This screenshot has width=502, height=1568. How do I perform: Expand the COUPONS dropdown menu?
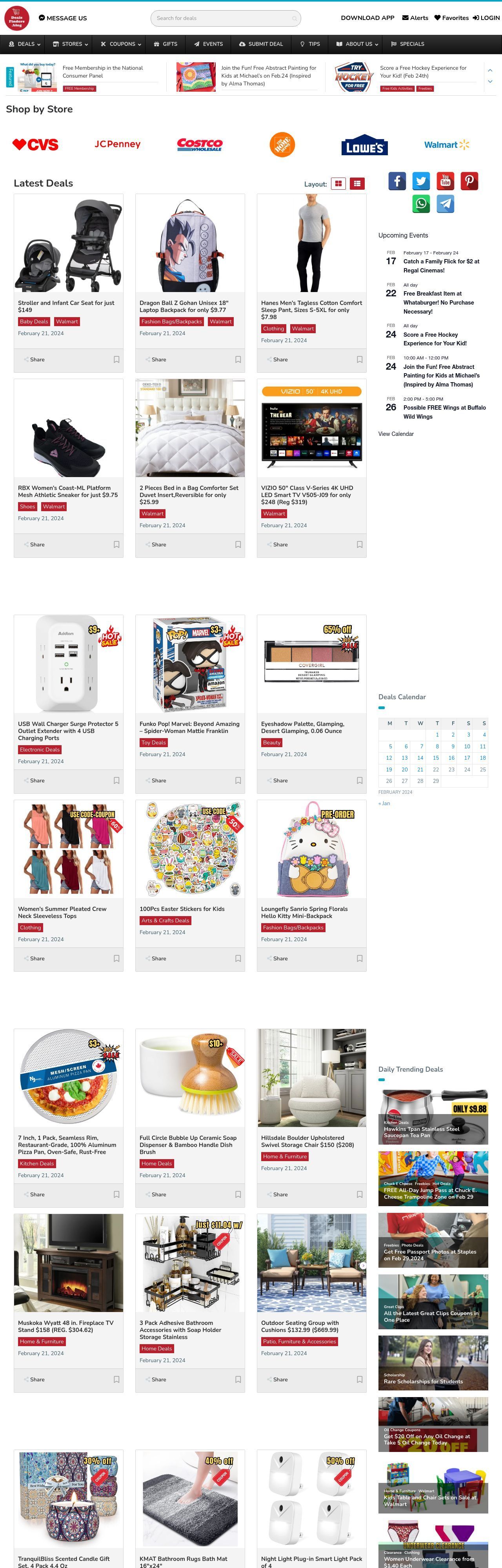point(121,44)
